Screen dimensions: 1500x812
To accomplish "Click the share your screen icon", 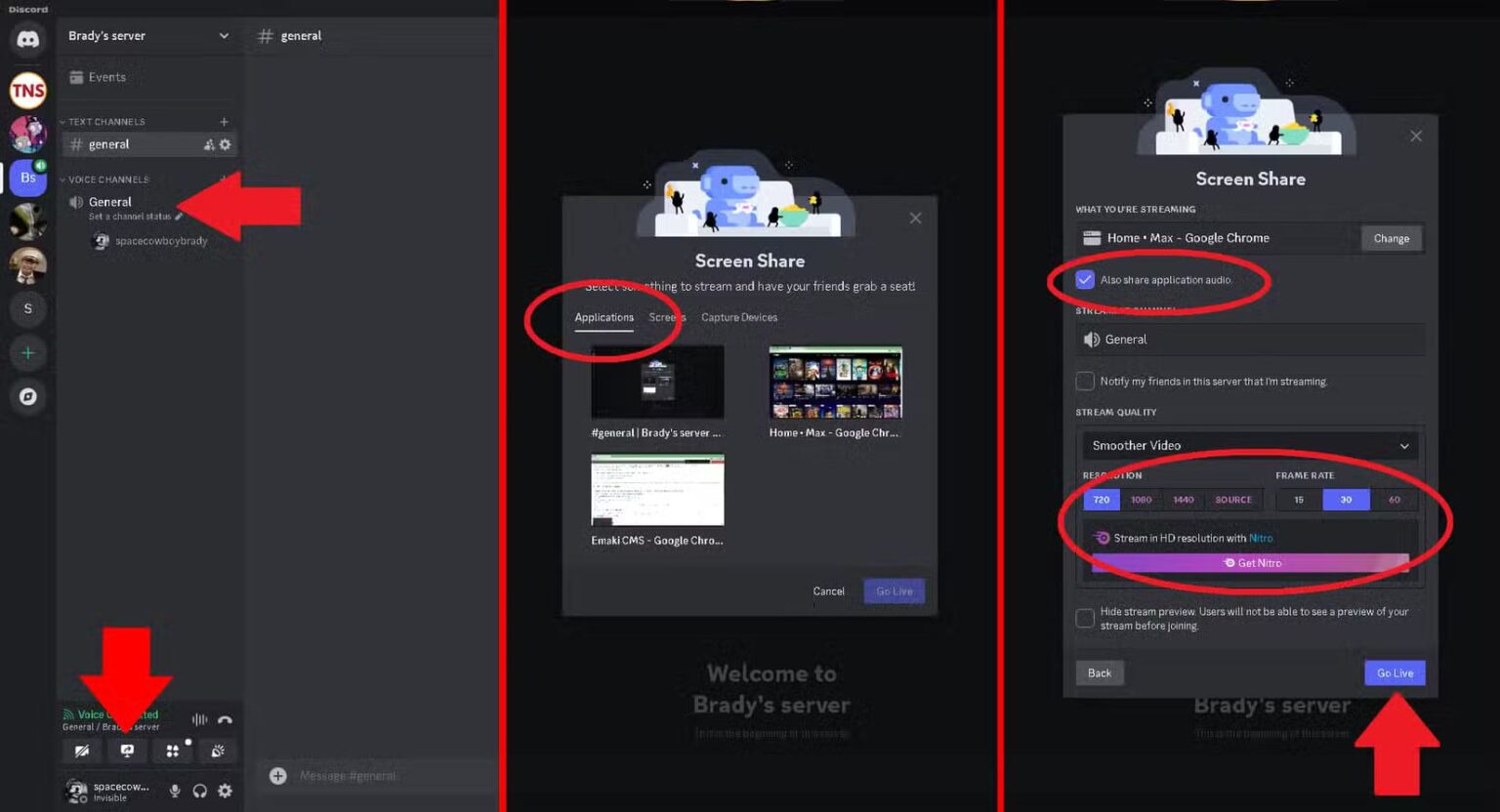I will click(x=127, y=751).
